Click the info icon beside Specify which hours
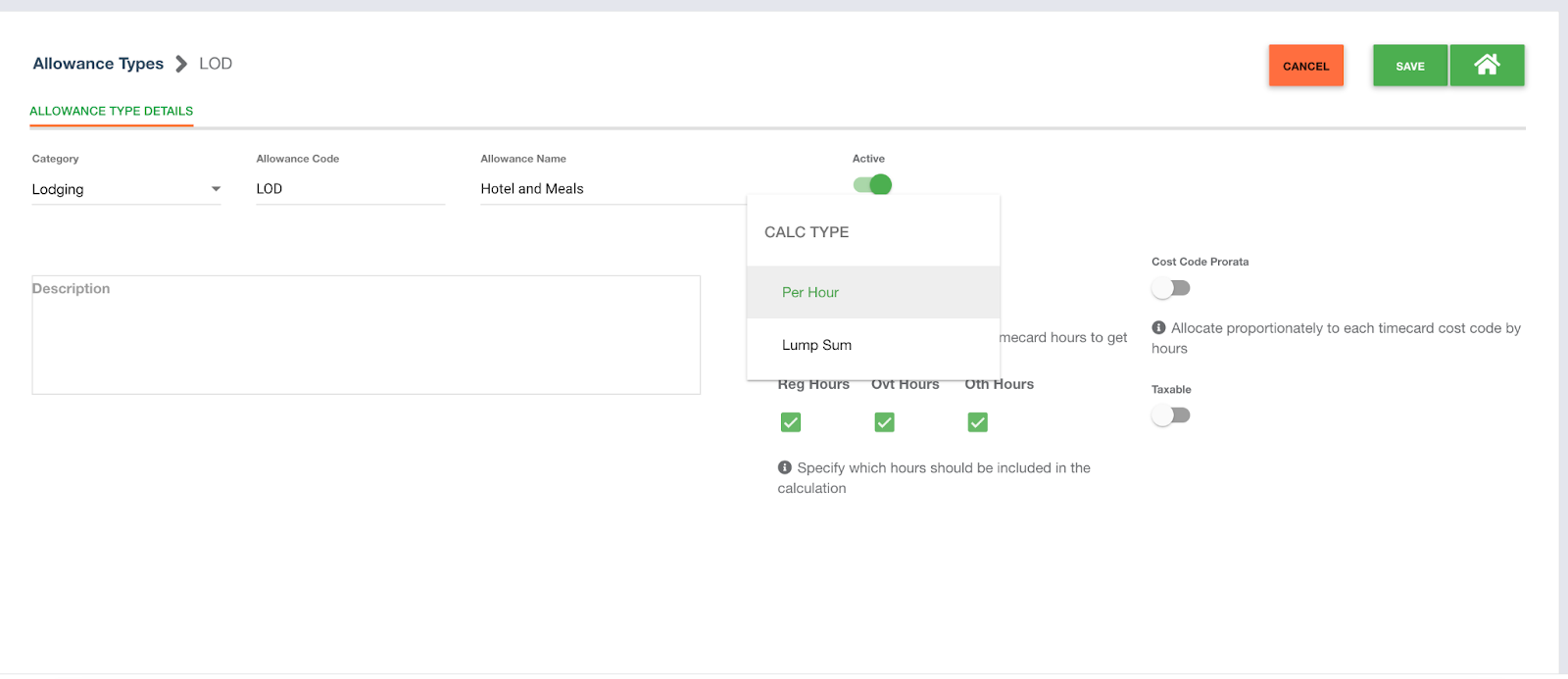1568x679 pixels. pyautogui.click(x=784, y=467)
